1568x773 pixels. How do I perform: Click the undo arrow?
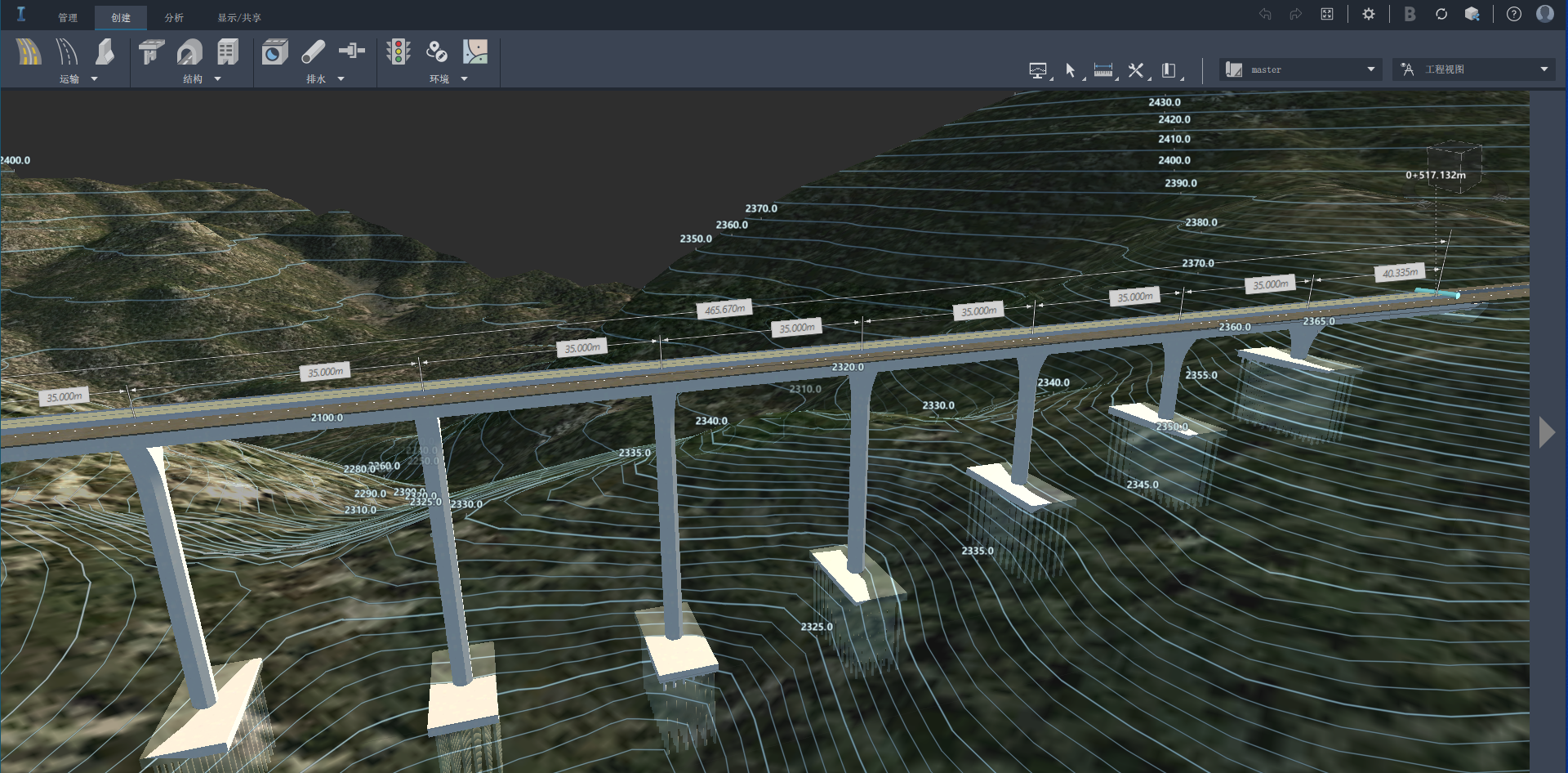point(1265,14)
